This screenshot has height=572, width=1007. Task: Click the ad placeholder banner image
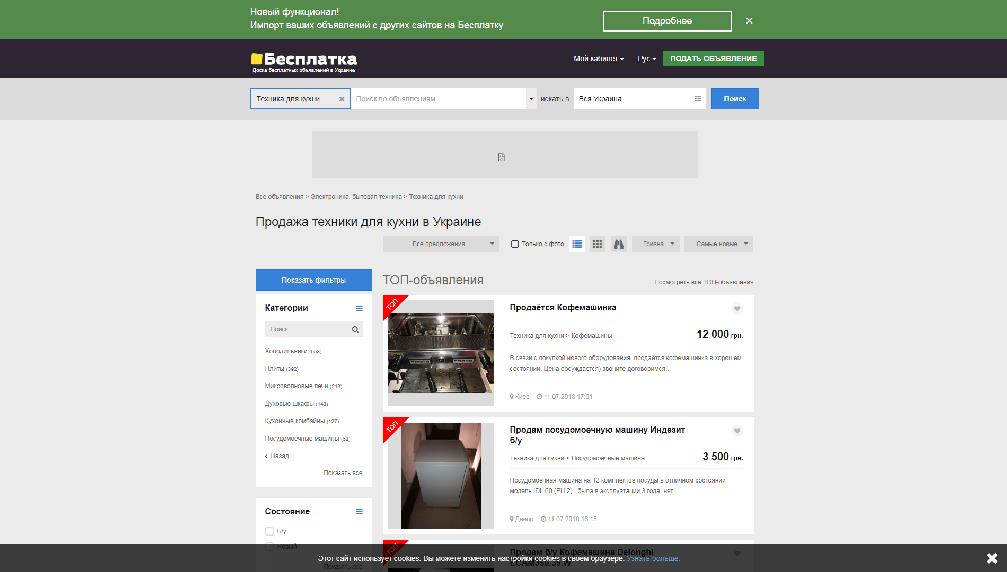point(505,155)
